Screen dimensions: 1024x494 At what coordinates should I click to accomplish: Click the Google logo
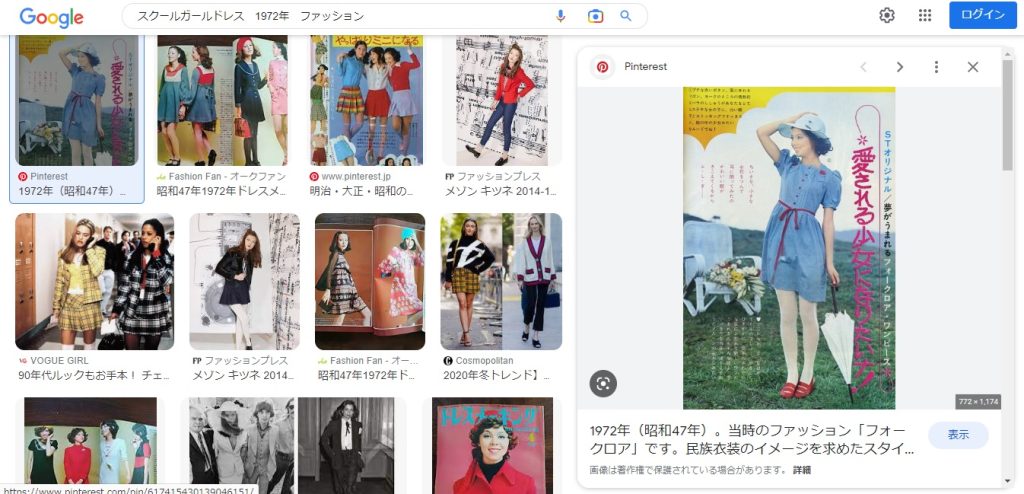click(x=51, y=16)
